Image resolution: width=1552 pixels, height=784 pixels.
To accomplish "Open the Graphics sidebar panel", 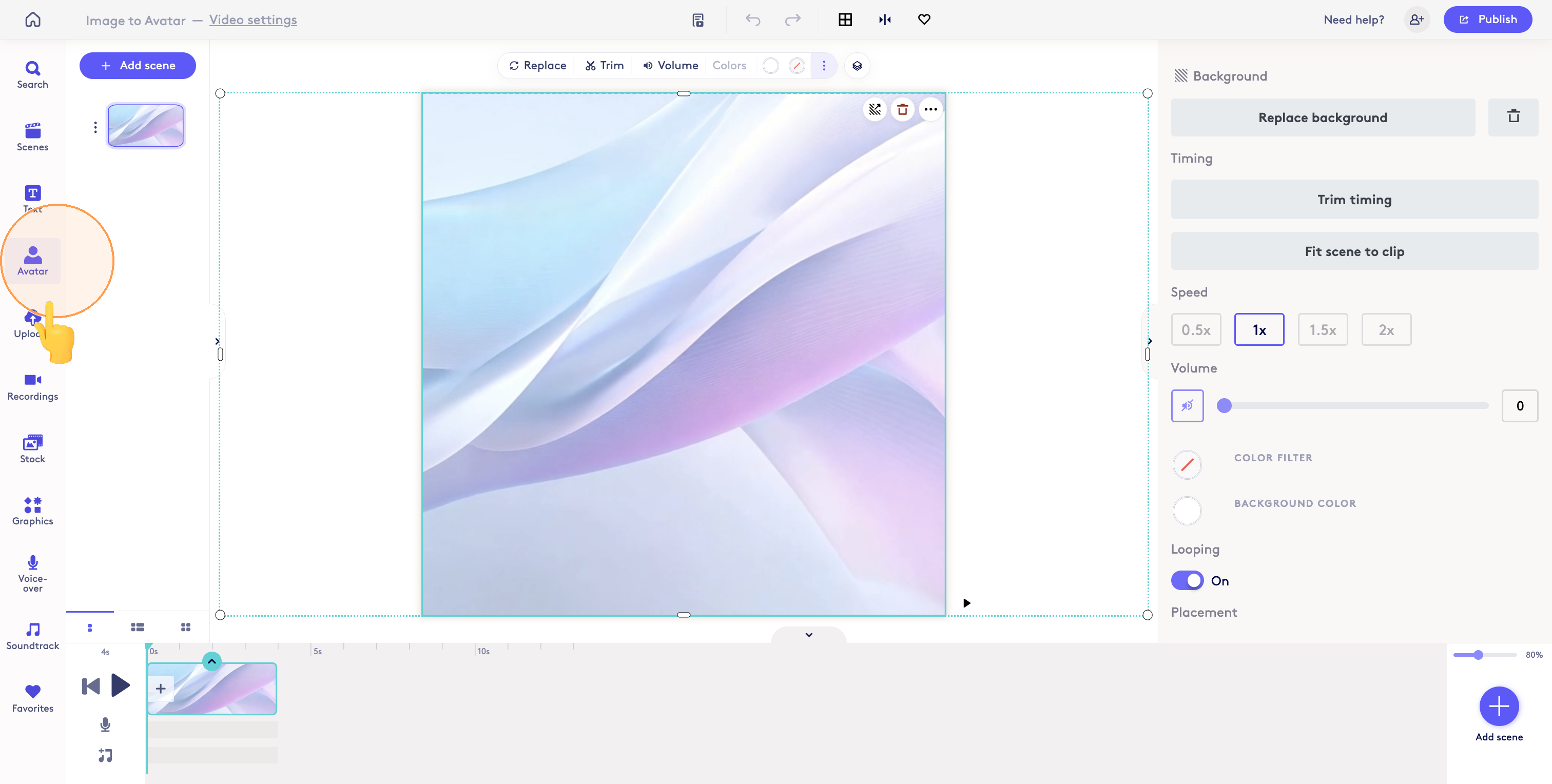I will pyautogui.click(x=32, y=511).
